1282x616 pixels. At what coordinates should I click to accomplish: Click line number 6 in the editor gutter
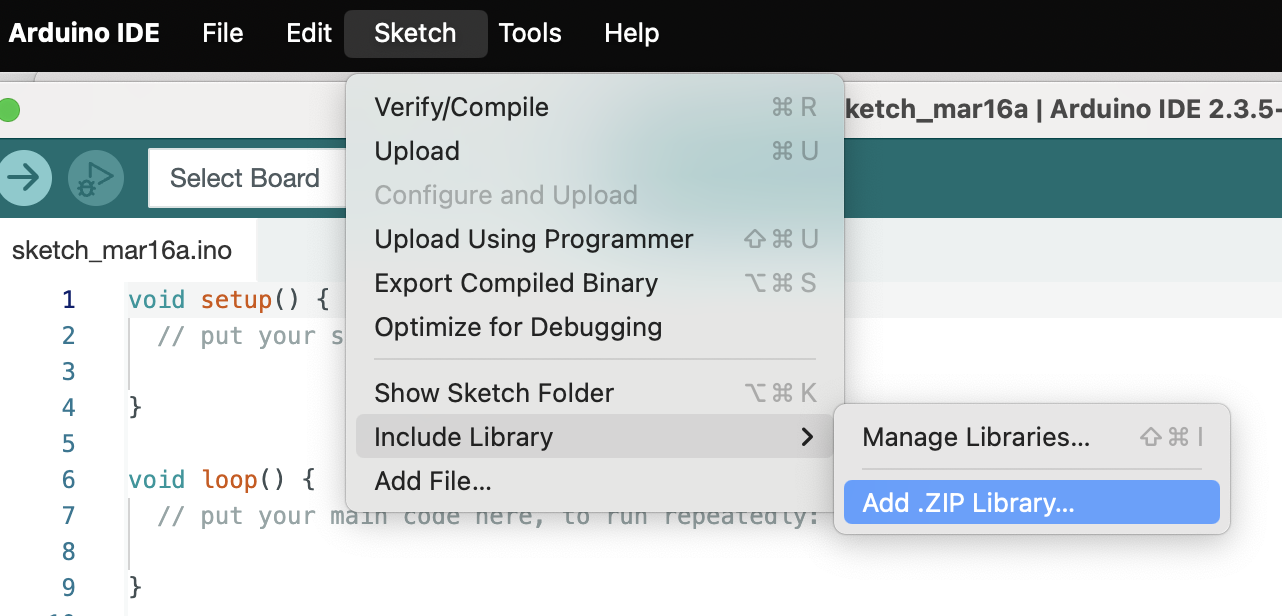[68, 479]
